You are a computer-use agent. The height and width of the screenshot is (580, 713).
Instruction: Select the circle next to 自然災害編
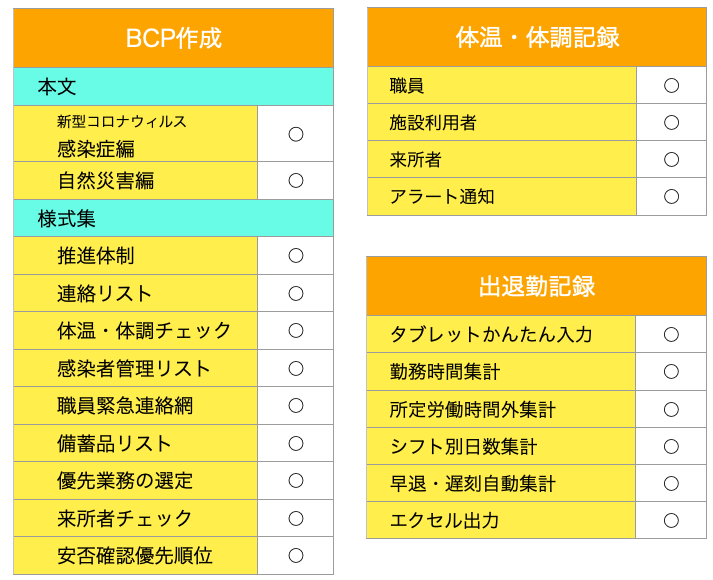coord(296,181)
